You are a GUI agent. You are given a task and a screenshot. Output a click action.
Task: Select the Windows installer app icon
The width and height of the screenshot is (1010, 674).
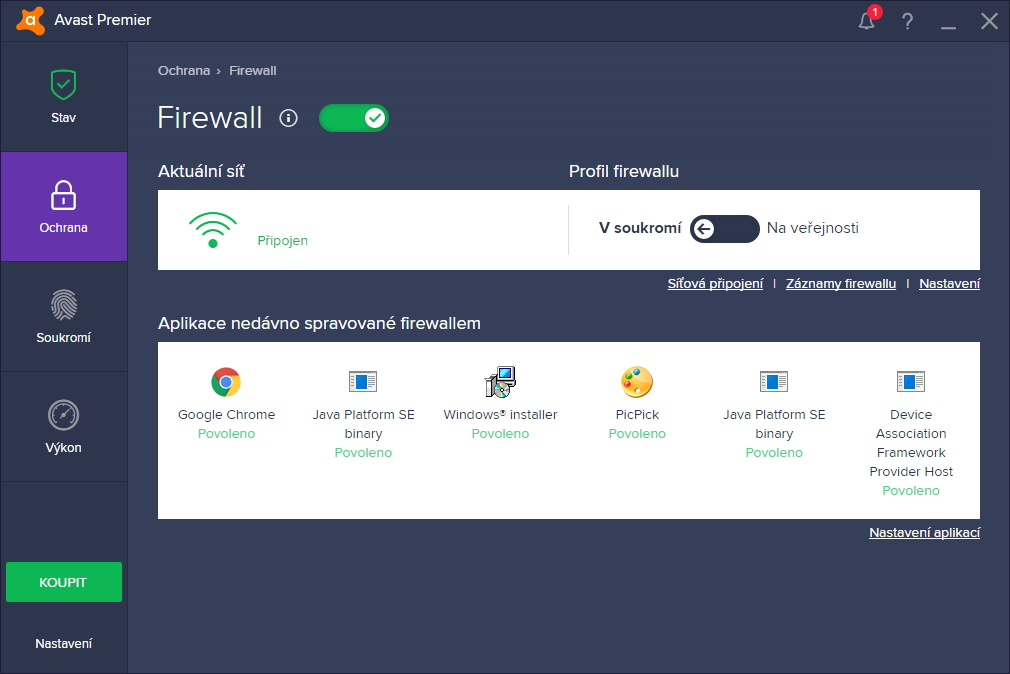coord(500,381)
